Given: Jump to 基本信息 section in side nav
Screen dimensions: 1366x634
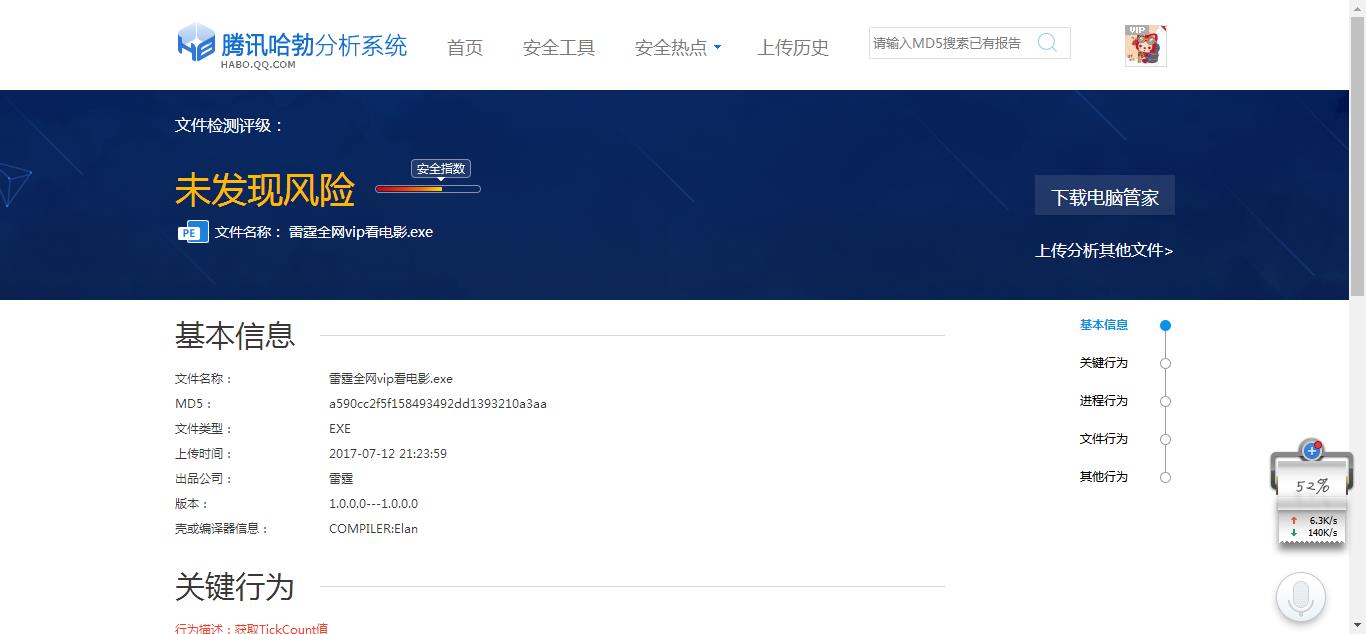Looking at the screenshot, I should point(1104,325).
